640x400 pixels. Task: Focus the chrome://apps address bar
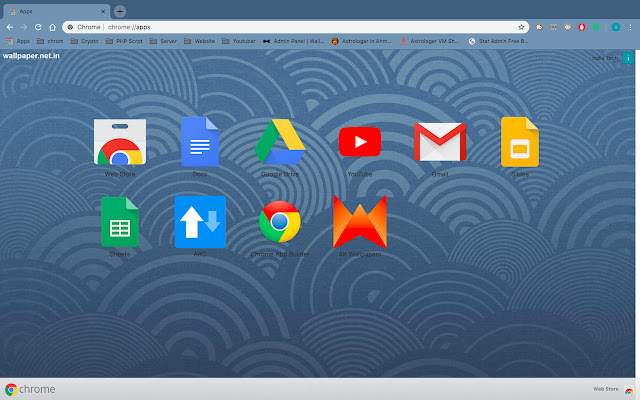[x=296, y=27]
